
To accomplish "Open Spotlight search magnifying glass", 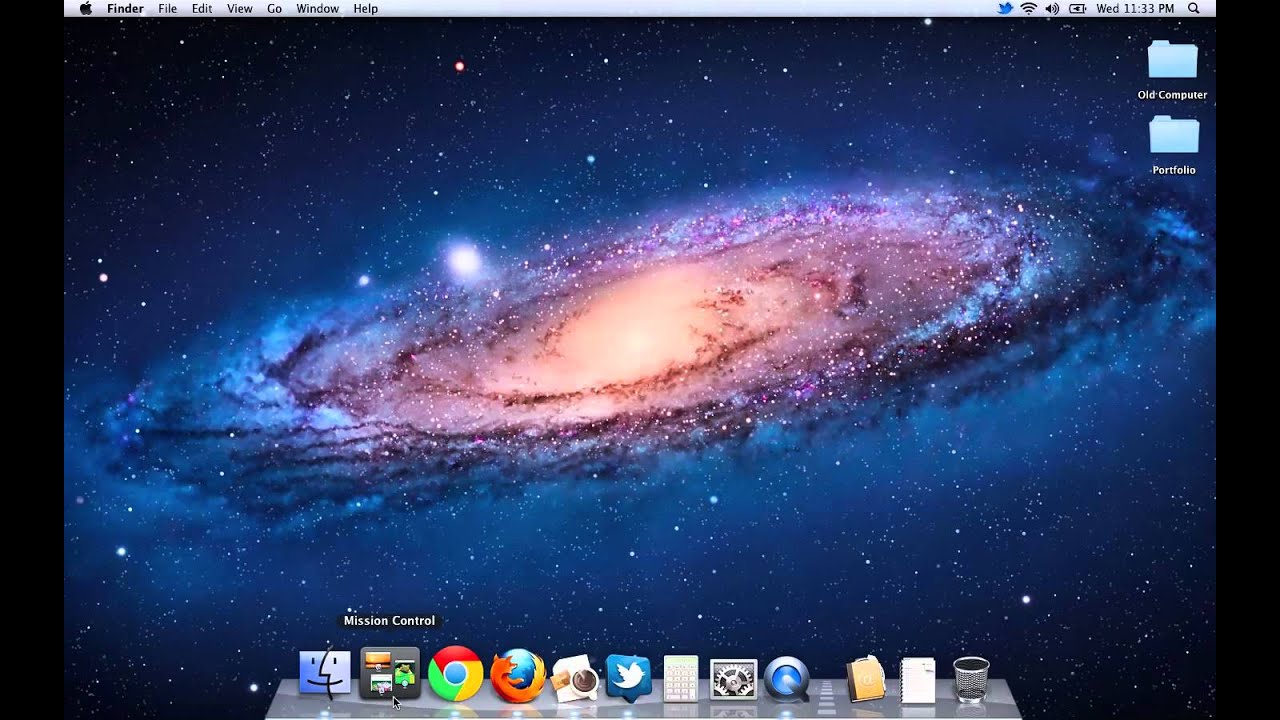I will [x=1193, y=8].
